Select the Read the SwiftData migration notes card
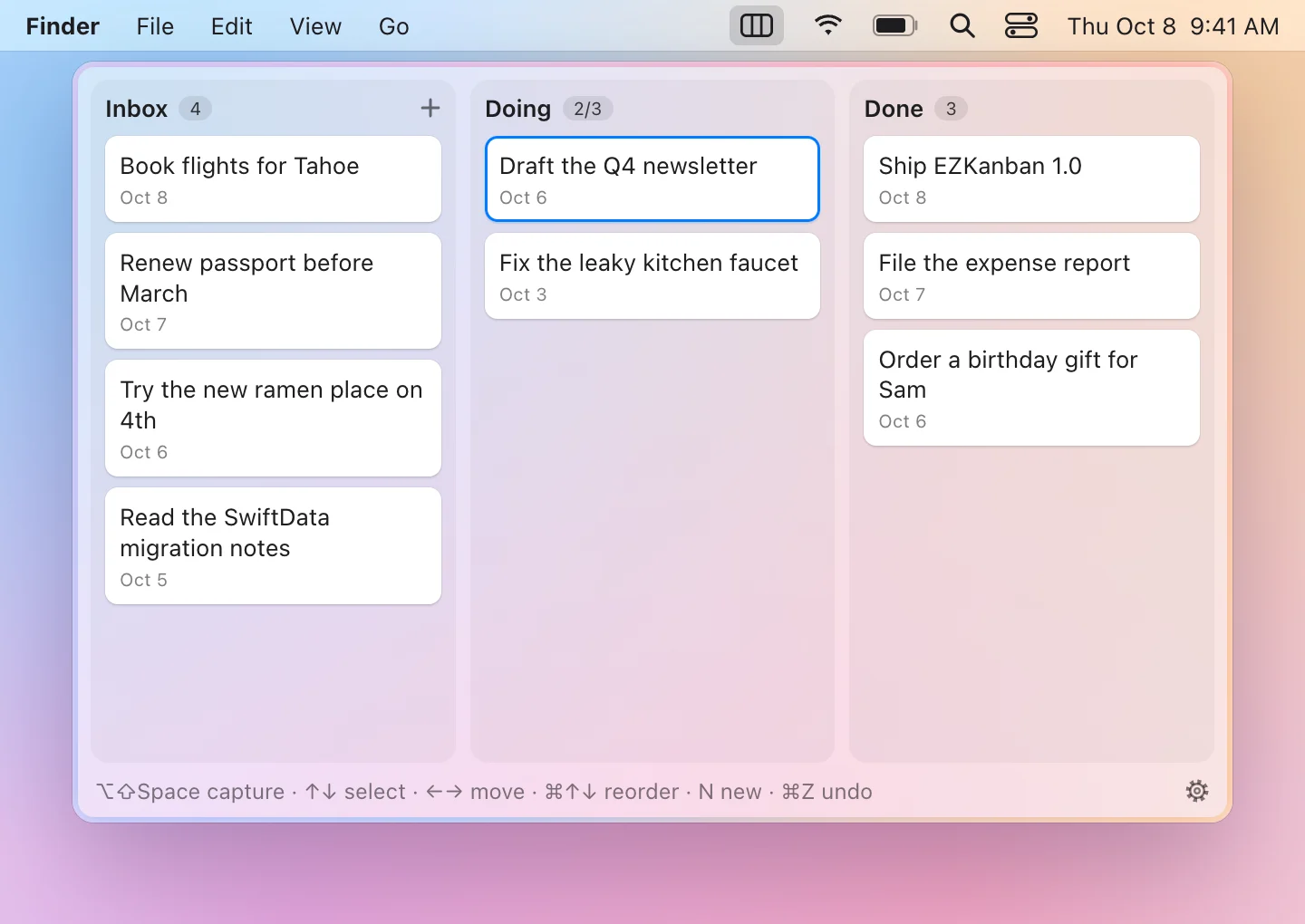This screenshot has width=1305, height=924. (273, 546)
